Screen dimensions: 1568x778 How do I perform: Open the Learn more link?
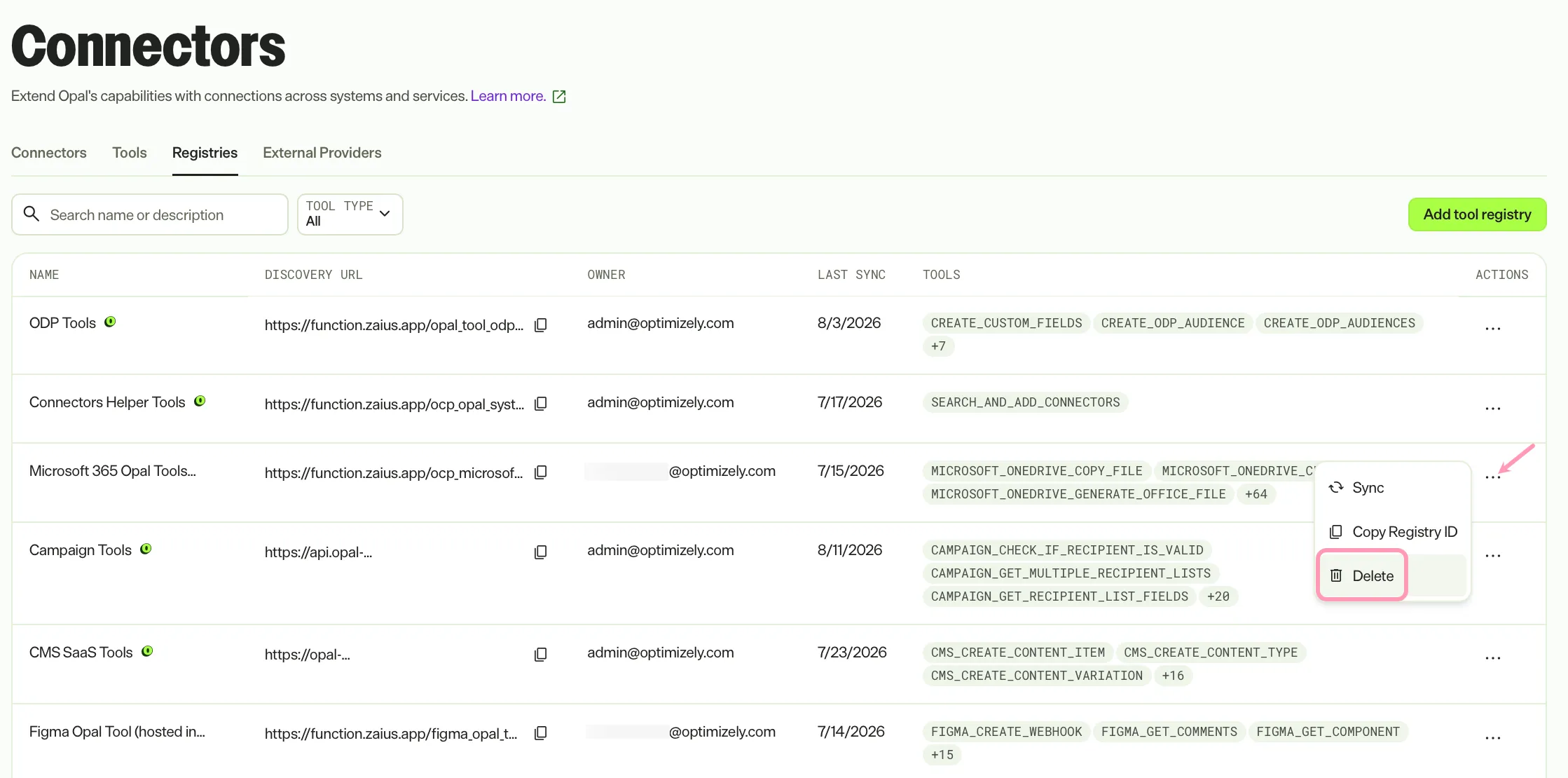click(x=508, y=96)
